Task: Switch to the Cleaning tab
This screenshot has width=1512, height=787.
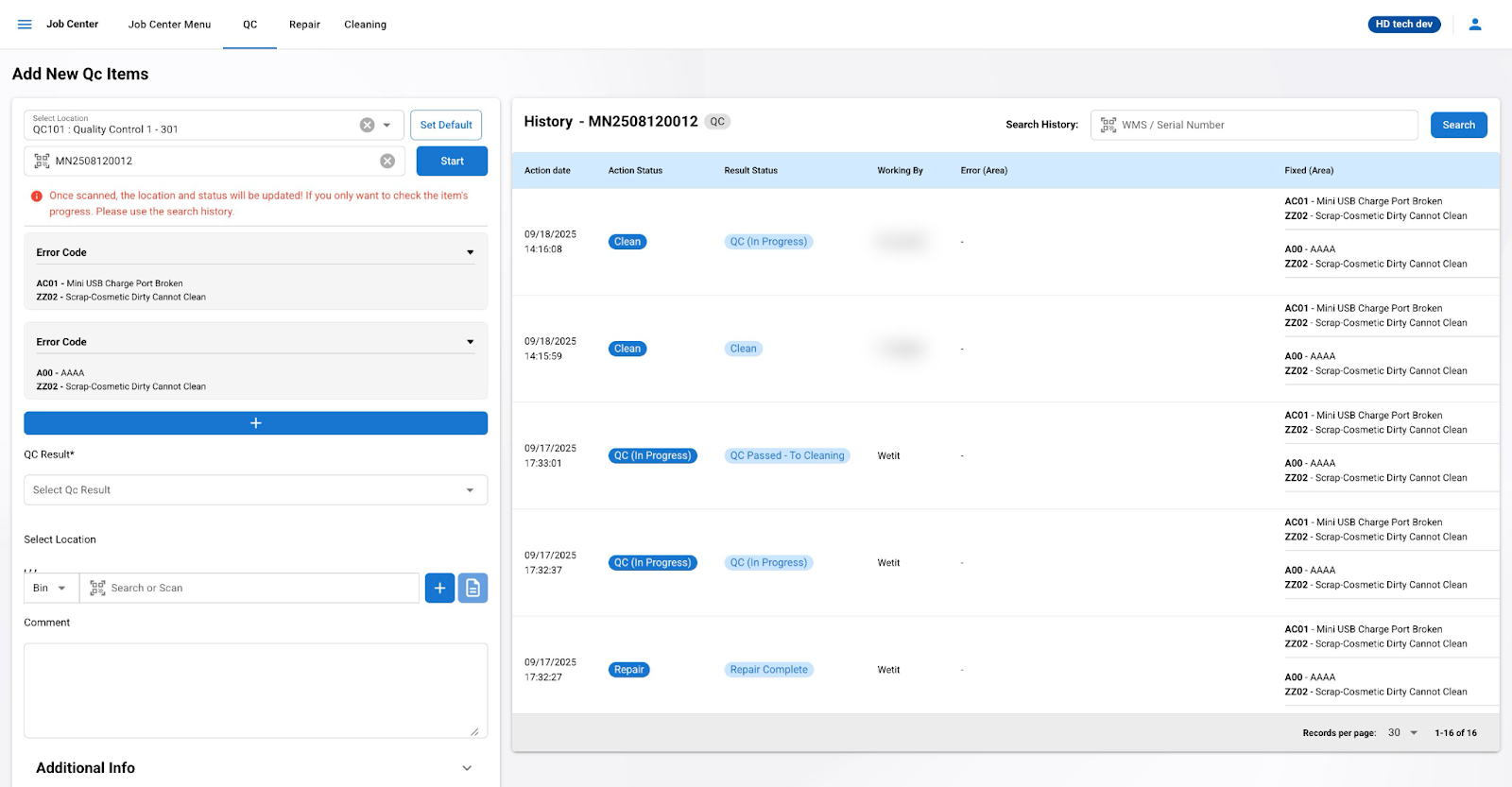Action: 365,25
